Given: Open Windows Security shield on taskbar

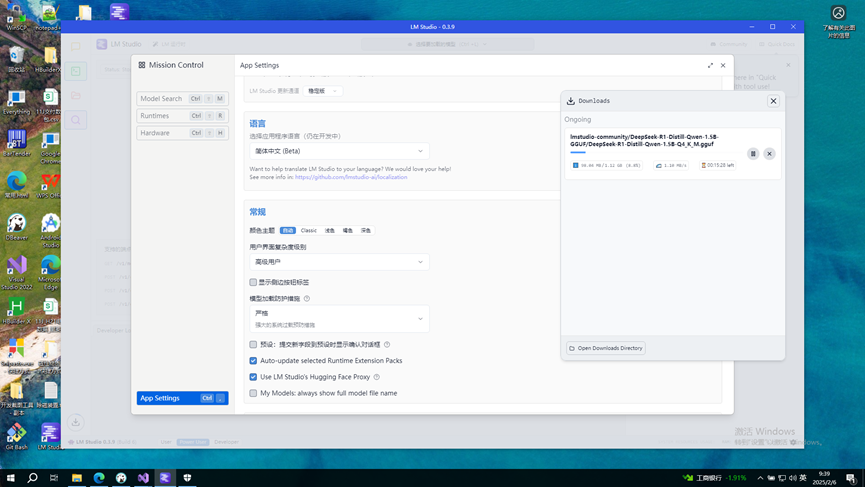Looking at the screenshot, I should (188, 478).
